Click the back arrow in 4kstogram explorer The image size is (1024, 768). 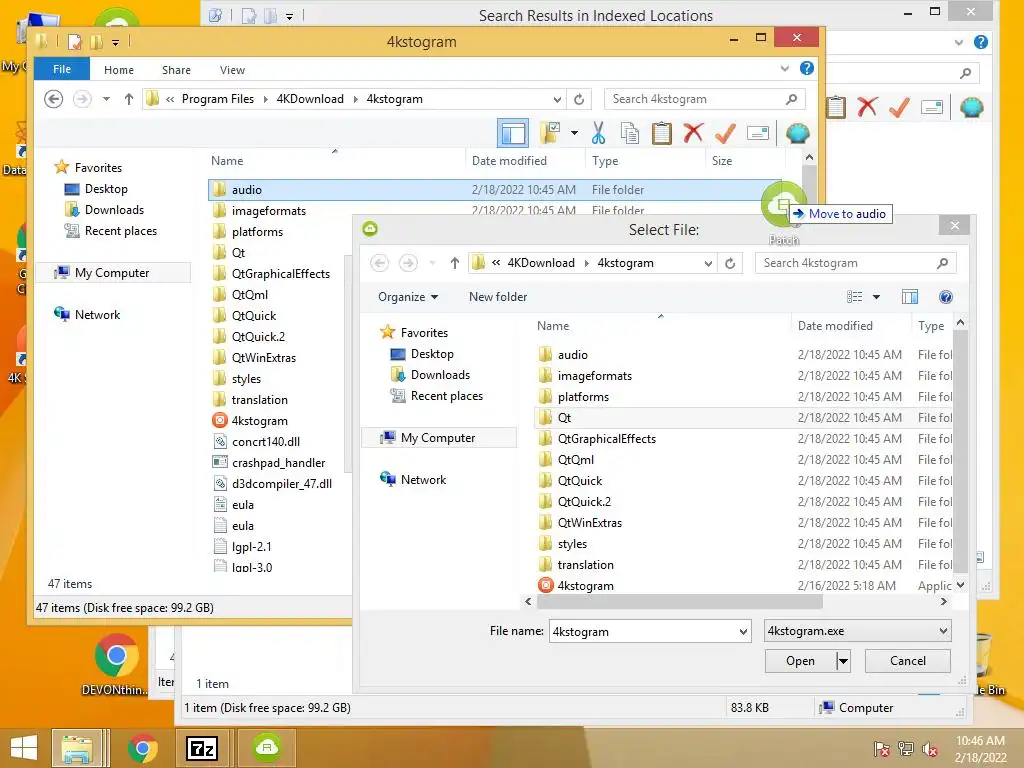(x=54, y=99)
